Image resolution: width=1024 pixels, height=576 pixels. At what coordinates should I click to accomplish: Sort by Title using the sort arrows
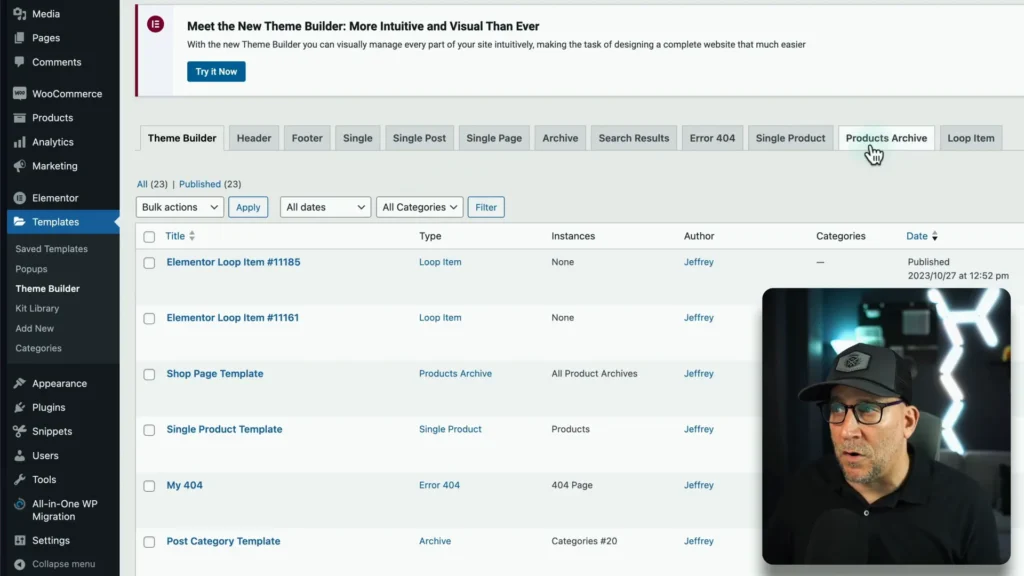pyautogui.click(x=192, y=236)
